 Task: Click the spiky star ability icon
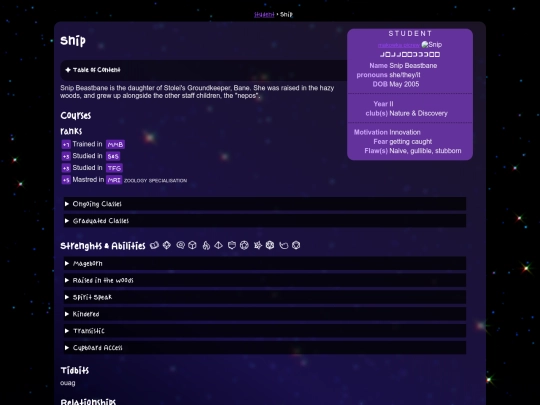pyautogui.click(x=258, y=245)
